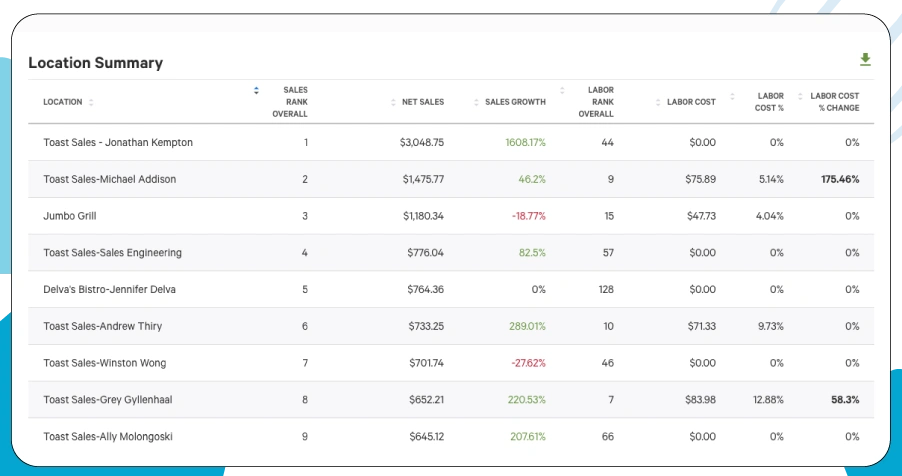Select Toast Sales-Michael Addison row
Viewport: 902px width, 476px height.
coord(109,179)
